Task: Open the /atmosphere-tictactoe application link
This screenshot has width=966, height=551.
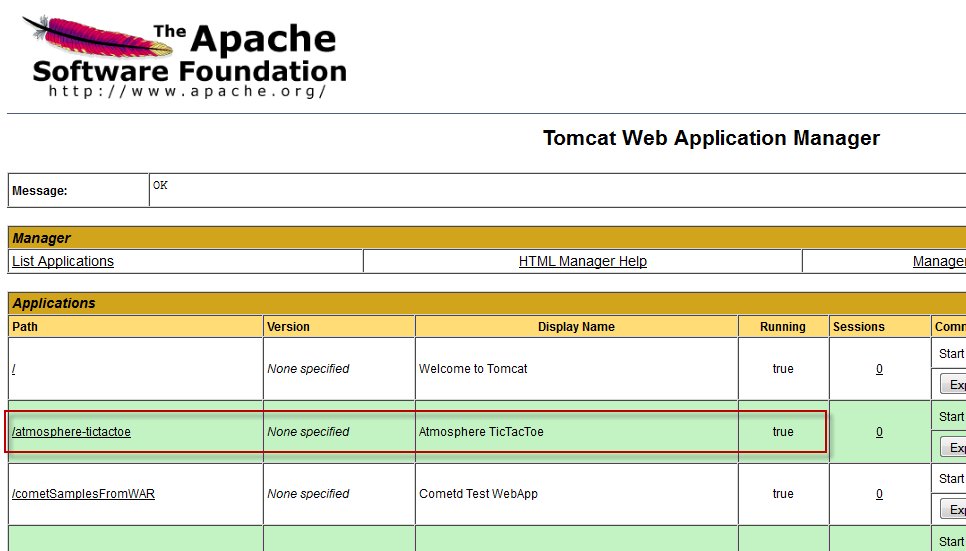Action: click(x=71, y=432)
